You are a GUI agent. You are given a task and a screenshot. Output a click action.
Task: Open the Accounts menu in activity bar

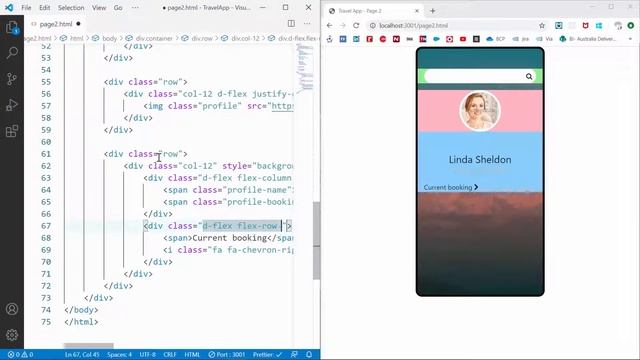tap(12, 309)
